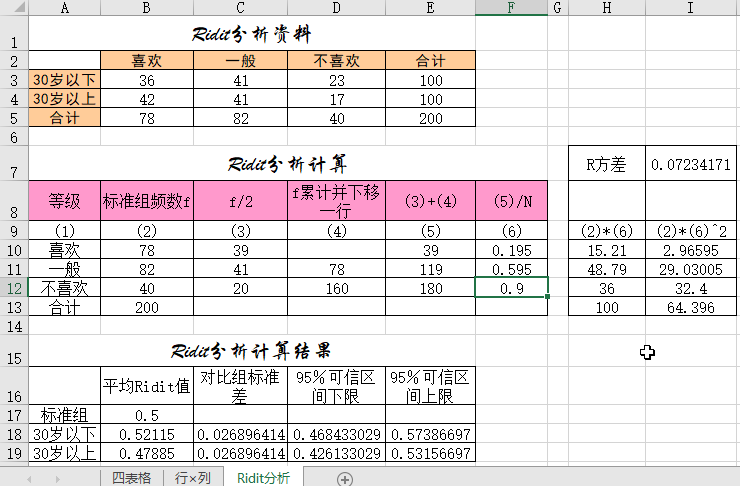The image size is (740, 486).
Task: Open the 行×列 sheet tab
Action: 193,478
